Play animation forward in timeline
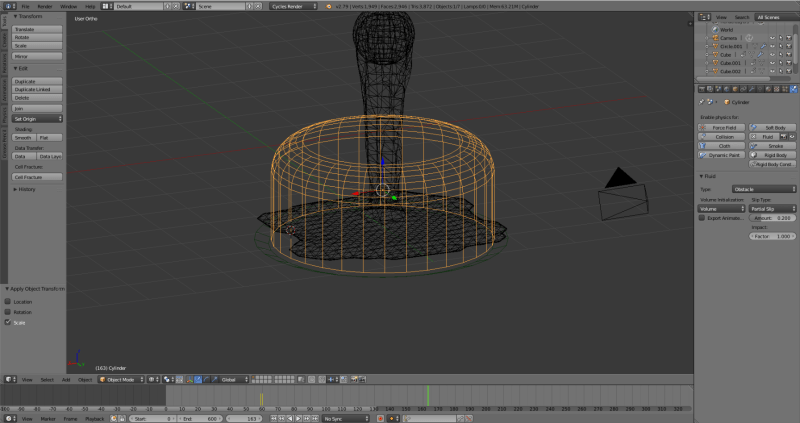This screenshot has height=423, width=800. click(x=298, y=418)
